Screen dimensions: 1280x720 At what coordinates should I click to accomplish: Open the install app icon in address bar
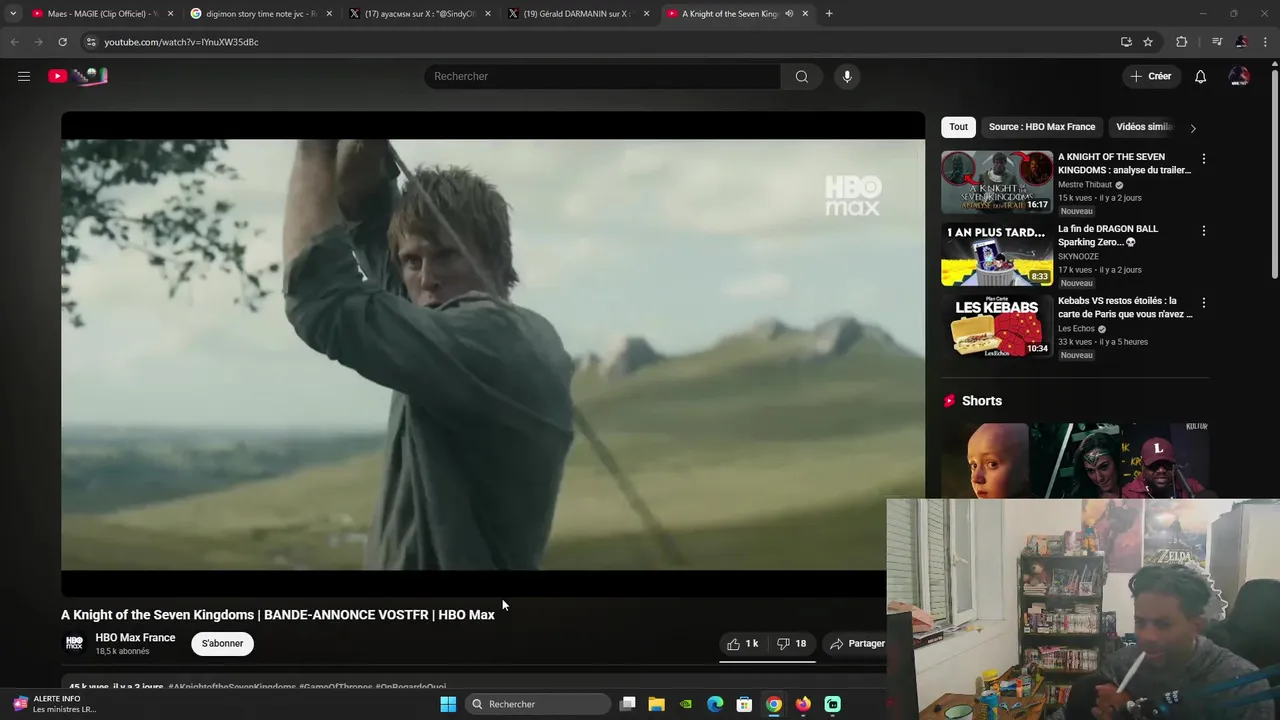[1126, 42]
